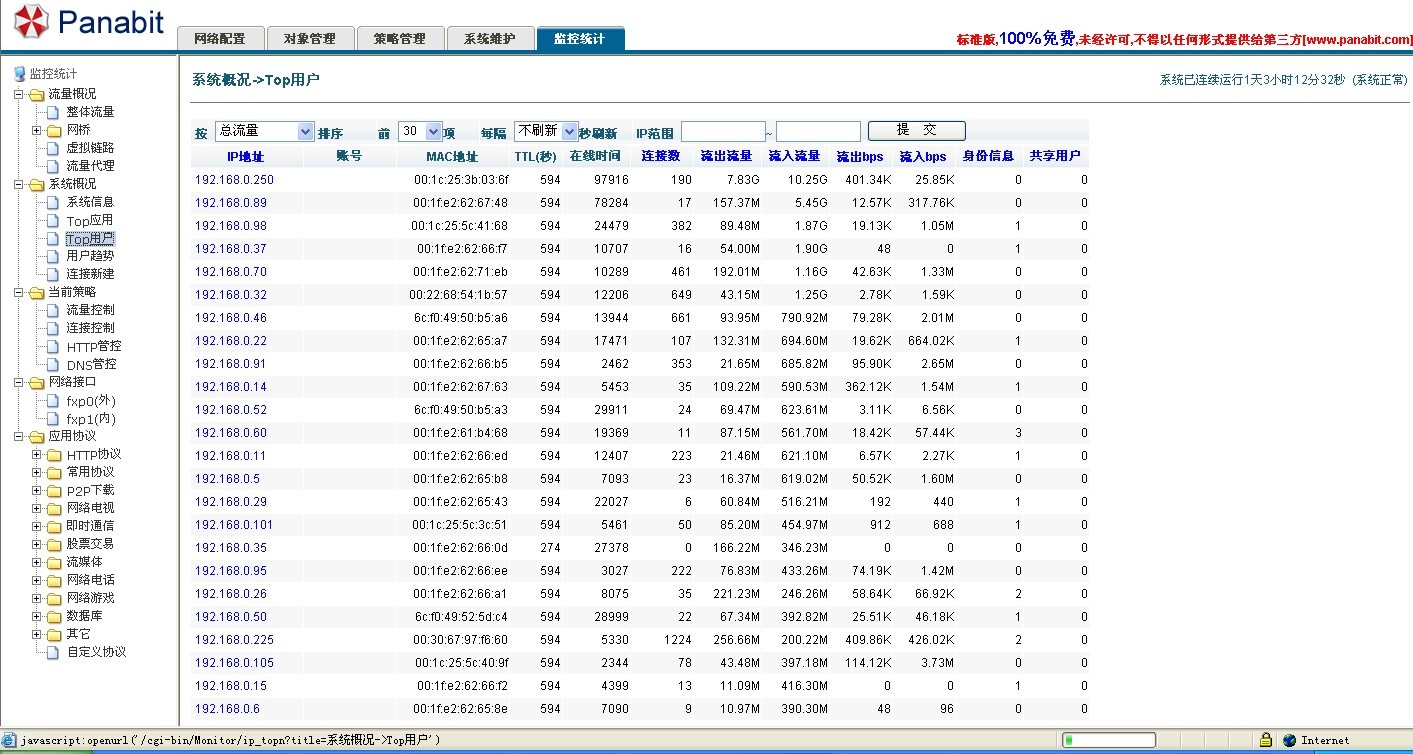Open the 总流量 sort dropdown
Screen dimensions: 1413x754
point(264,131)
